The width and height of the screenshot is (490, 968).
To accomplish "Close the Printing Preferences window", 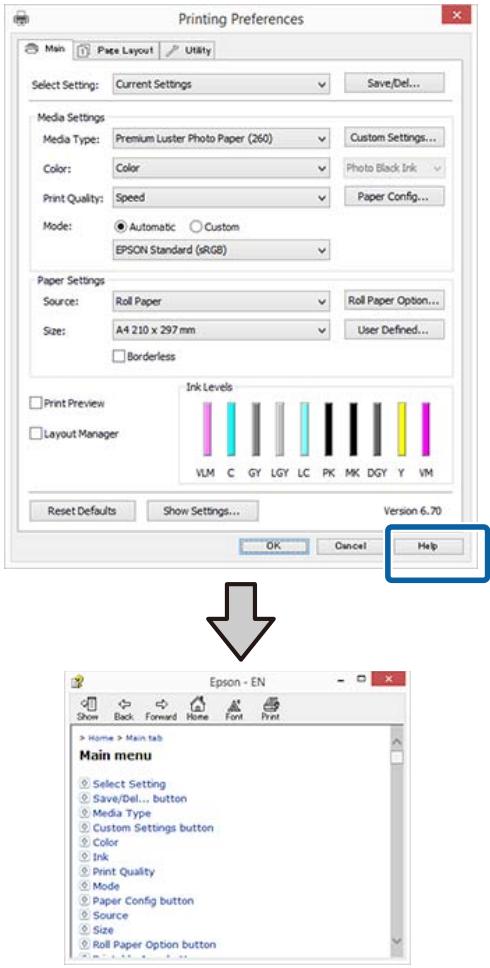I will click(457, 15).
